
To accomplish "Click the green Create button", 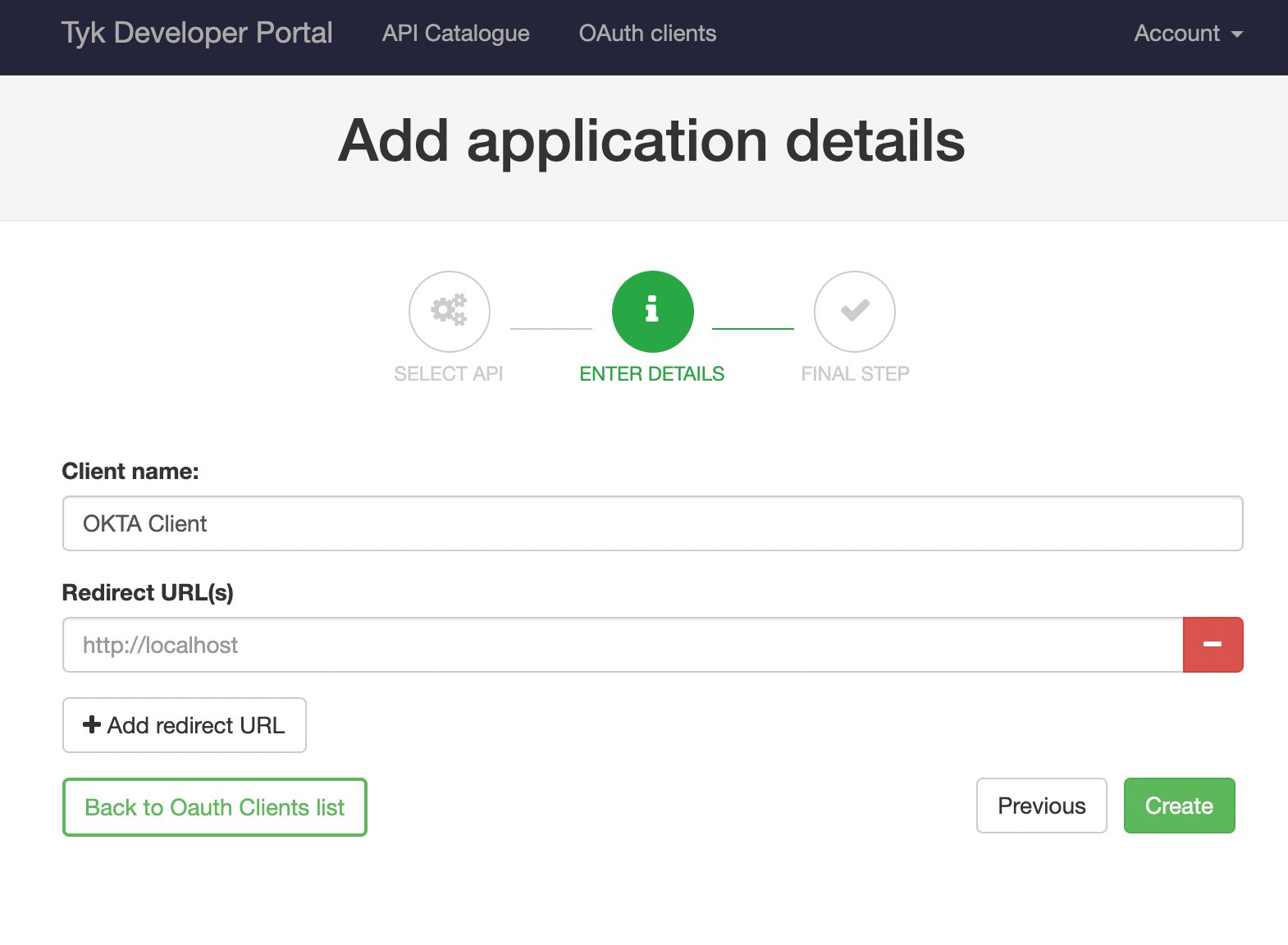I will click(1179, 806).
